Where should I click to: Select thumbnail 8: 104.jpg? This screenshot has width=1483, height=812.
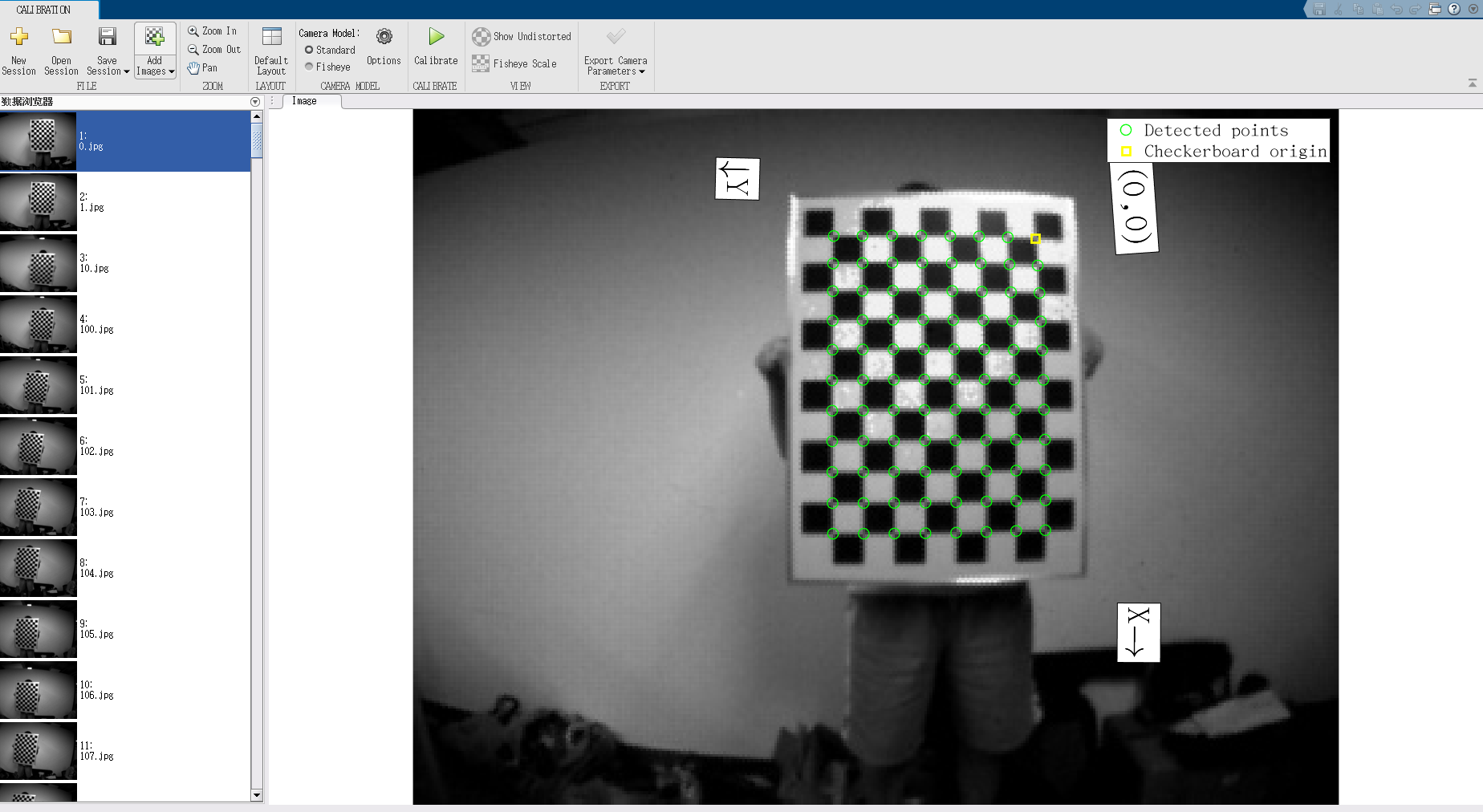pos(125,568)
